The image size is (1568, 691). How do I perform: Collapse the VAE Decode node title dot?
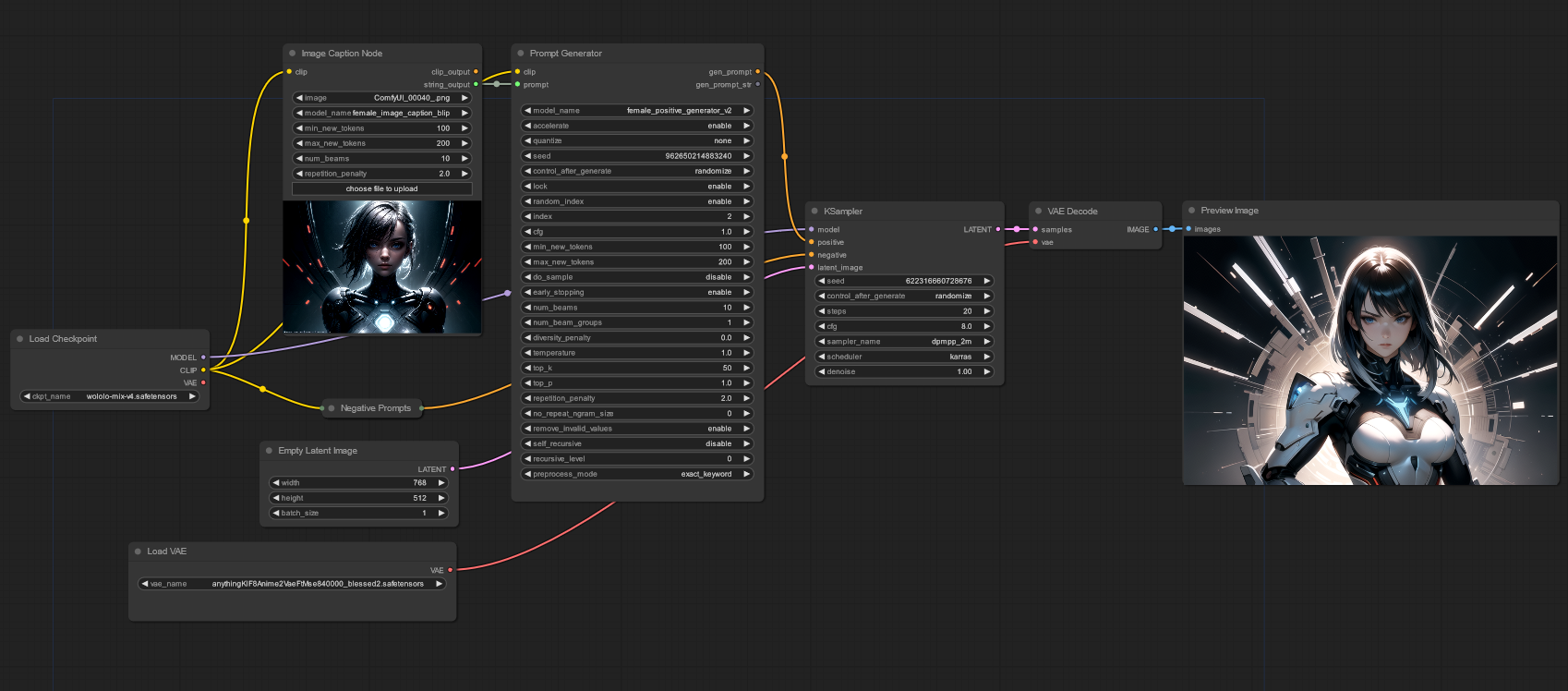pyautogui.click(x=1039, y=212)
